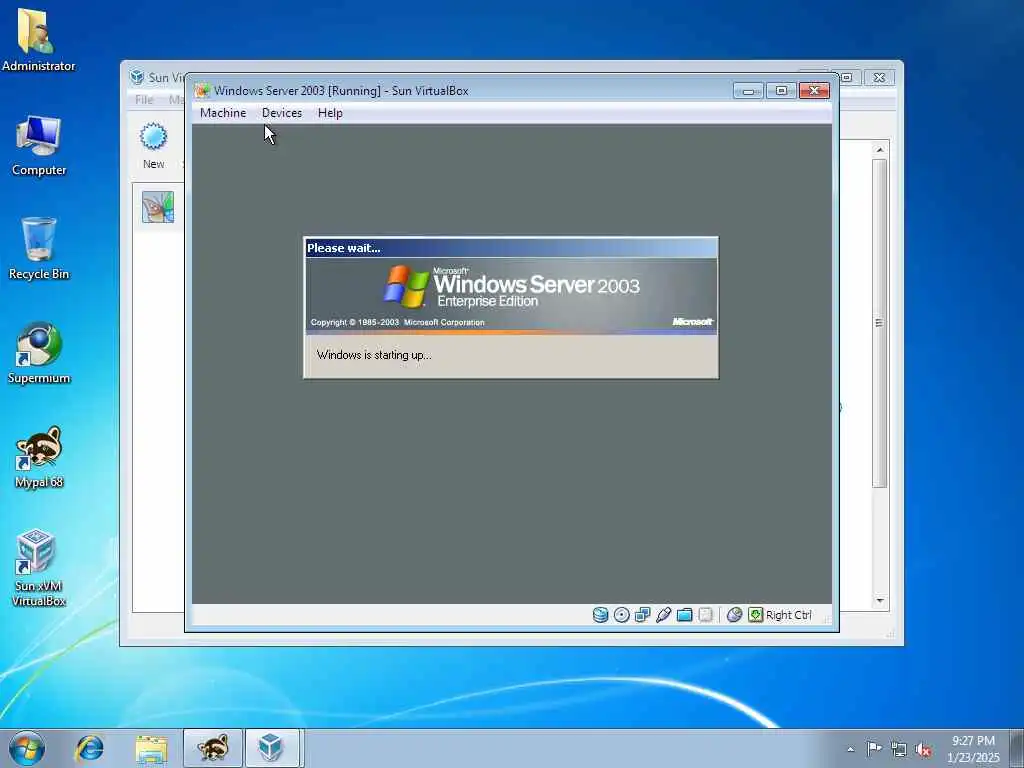This screenshot has height=768, width=1024.
Task: Select the Mypal 68 desktop shortcut
Action: (x=39, y=457)
